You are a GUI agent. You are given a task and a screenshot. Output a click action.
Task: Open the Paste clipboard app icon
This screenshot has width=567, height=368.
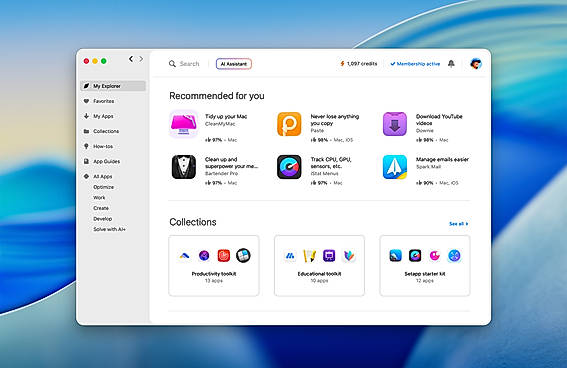[289, 124]
